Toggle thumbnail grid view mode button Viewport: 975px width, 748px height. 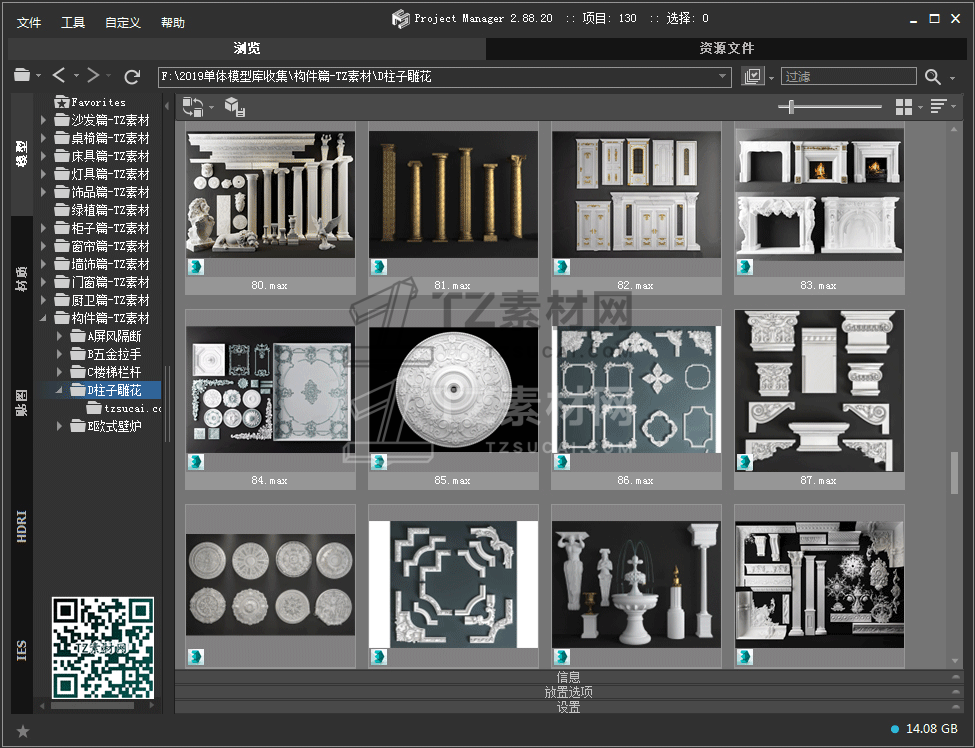pos(904,107)
